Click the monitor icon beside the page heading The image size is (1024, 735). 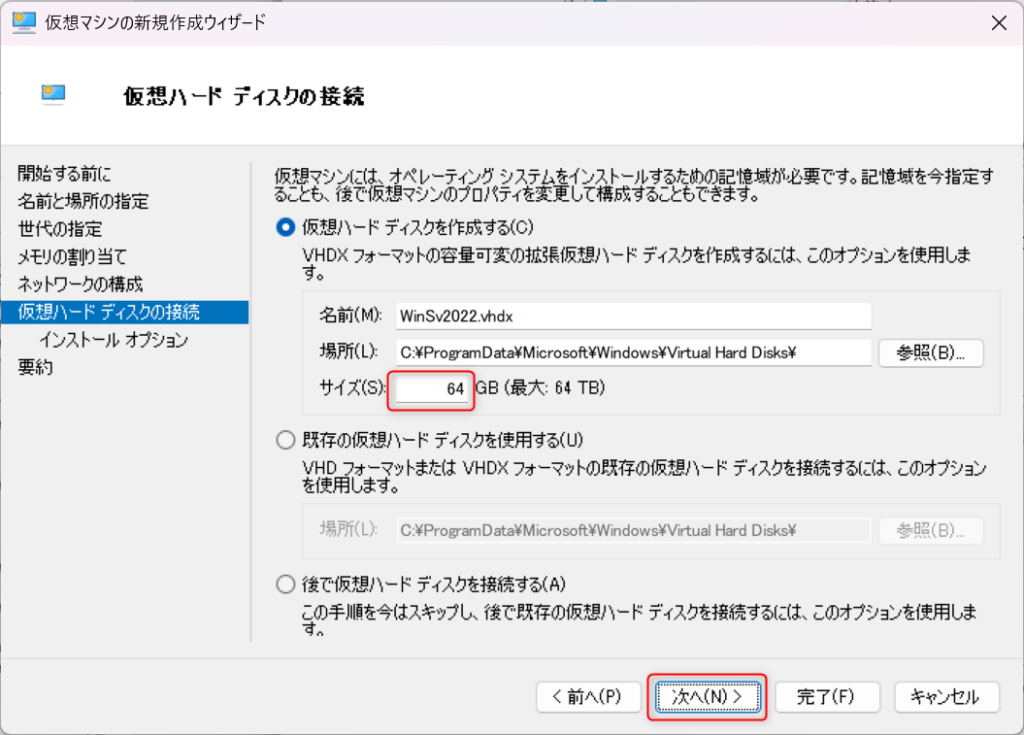53,95
